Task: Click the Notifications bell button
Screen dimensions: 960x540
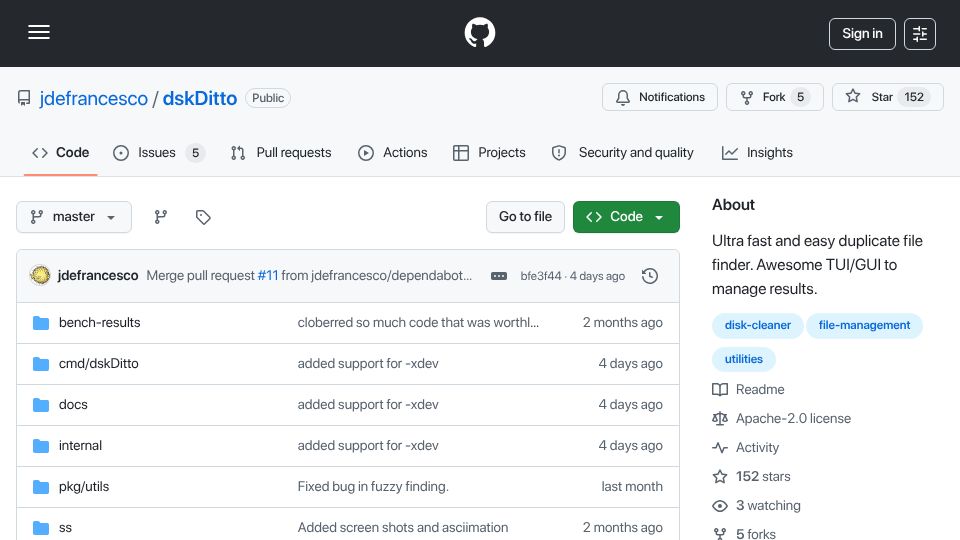Action: pyautogui.click(x=659, y=97)
